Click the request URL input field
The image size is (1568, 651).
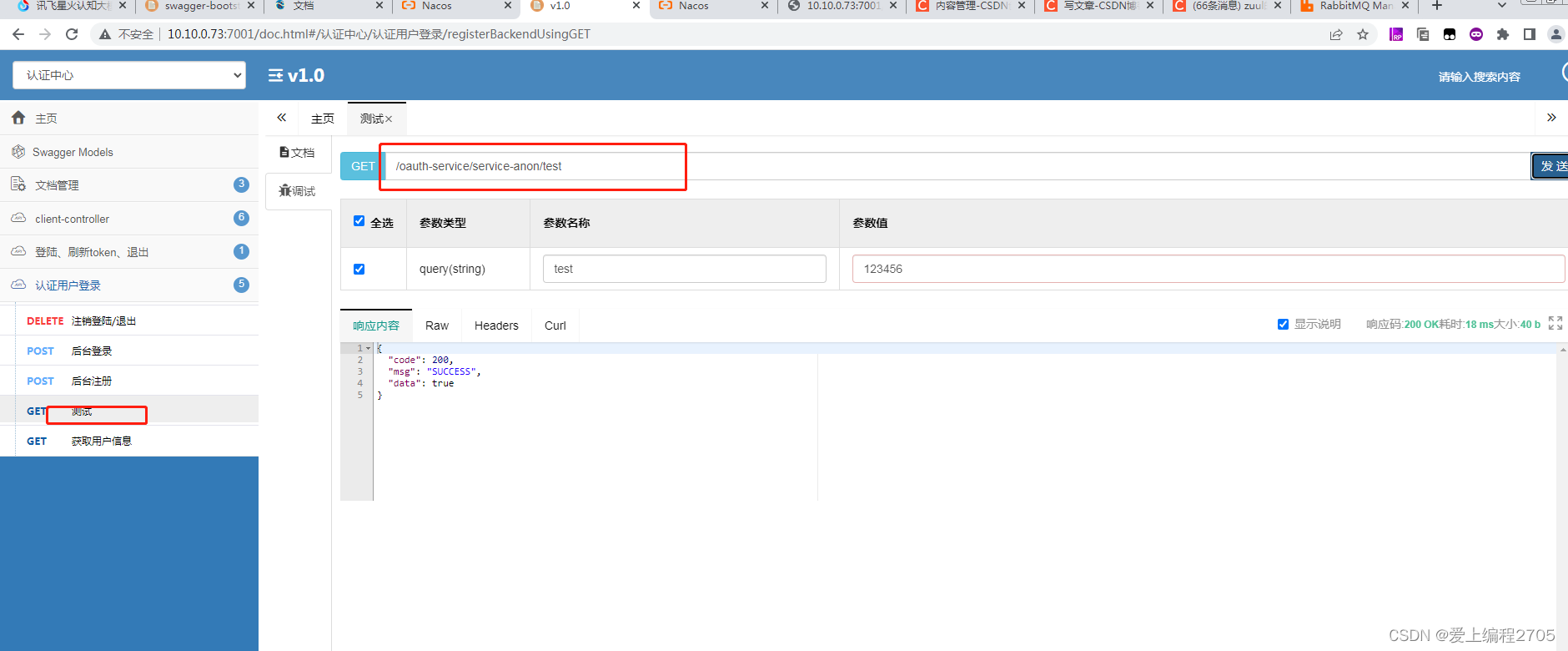(957, 166)
